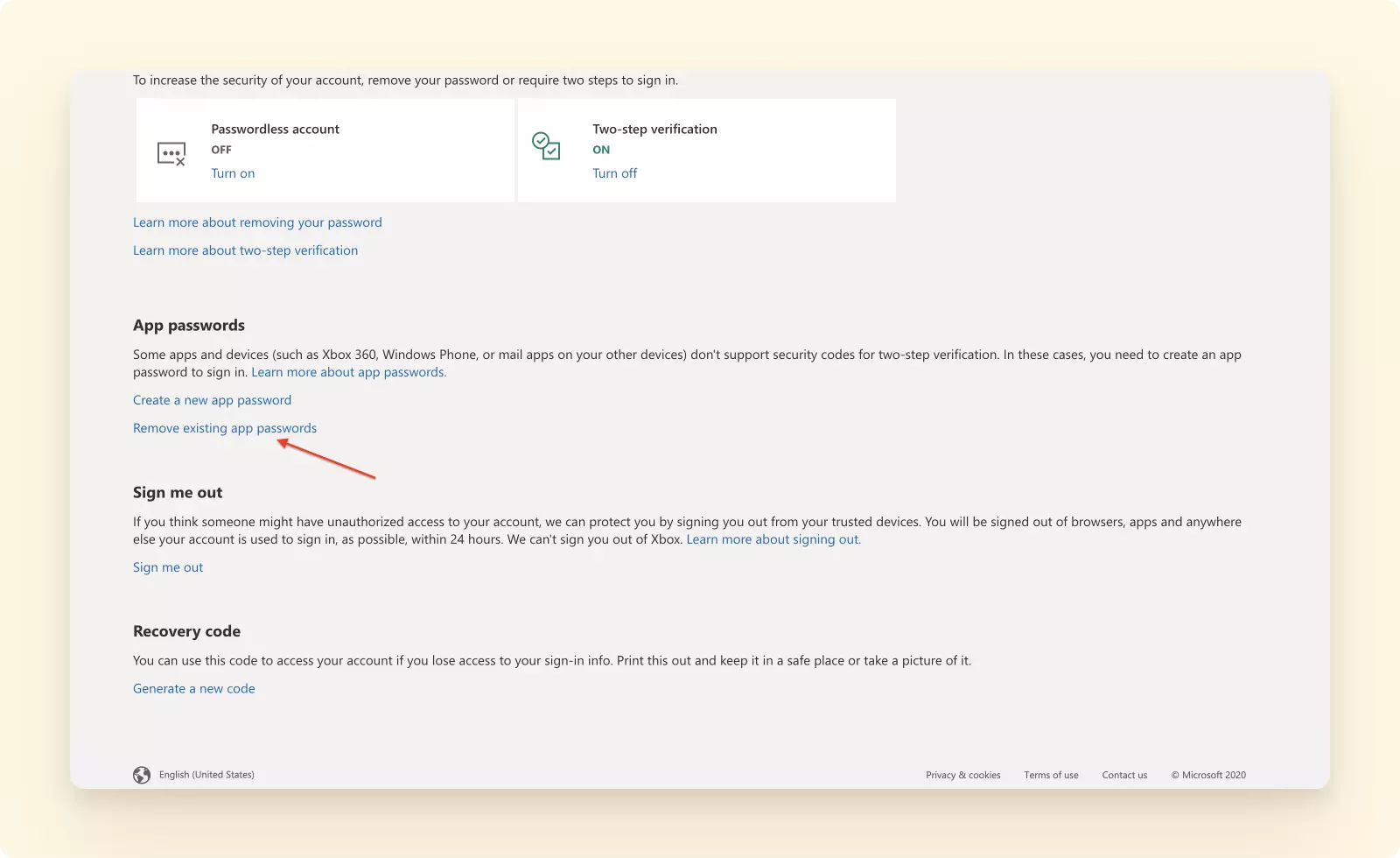Click the Passwordless account title text
Image resolution: width=1400 pixels, height=858 pixels.
(x=275, y=129)
